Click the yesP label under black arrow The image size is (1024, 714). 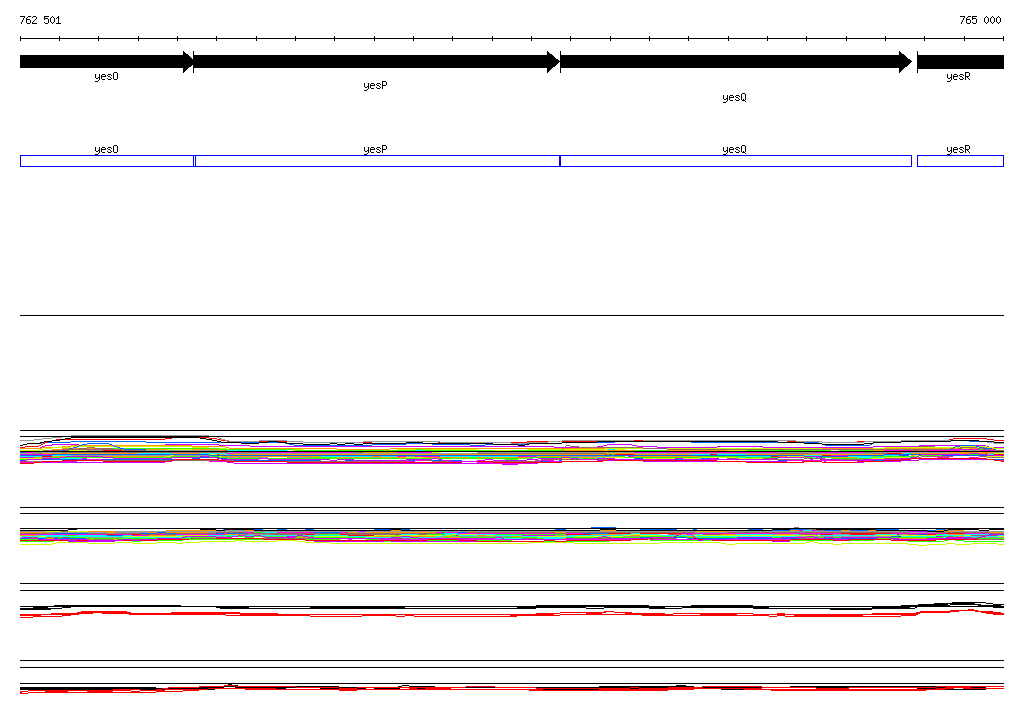pos(376,86)
